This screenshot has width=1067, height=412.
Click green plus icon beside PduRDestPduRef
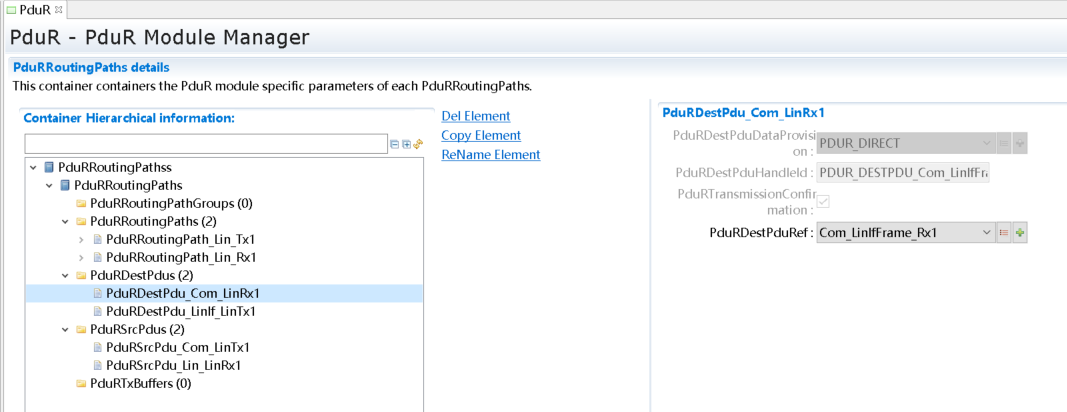click(1020, 233)
